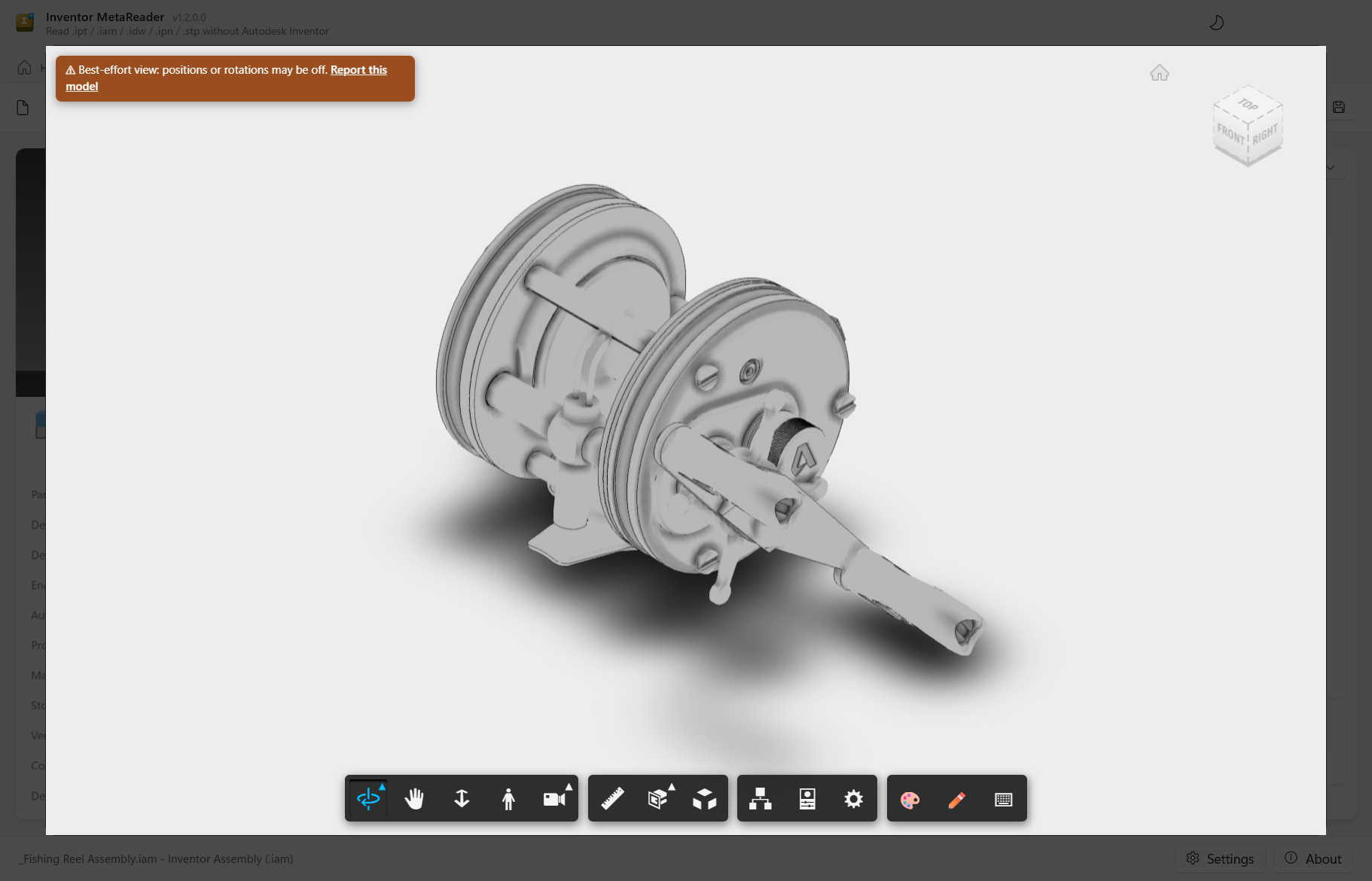This screenshot has width=1372, height=881.
Task: Open the Section Analysis tool
Action: pyautogui.click(x=658, y=798)
